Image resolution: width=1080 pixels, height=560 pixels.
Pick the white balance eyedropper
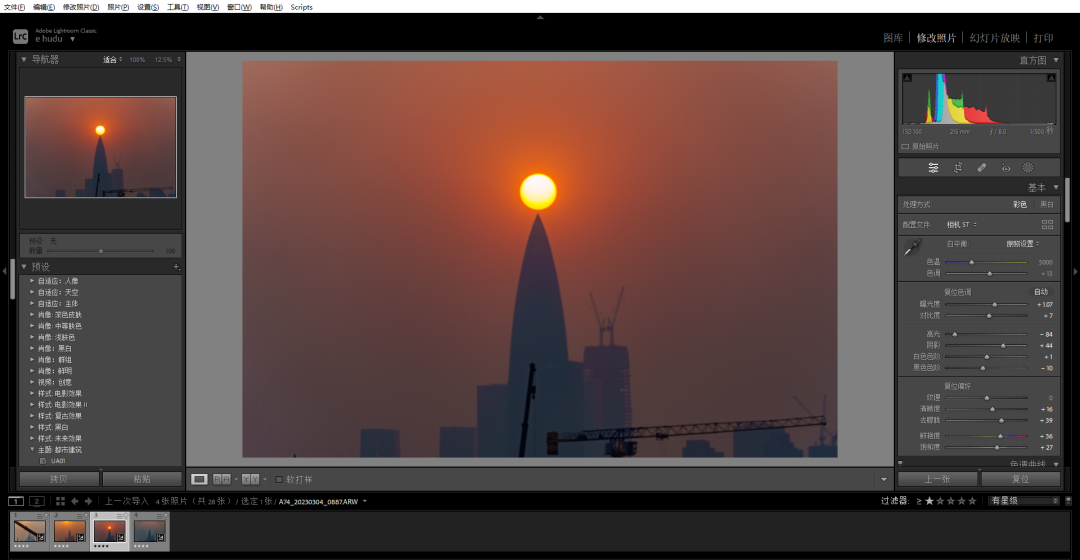tap(911, 247)
